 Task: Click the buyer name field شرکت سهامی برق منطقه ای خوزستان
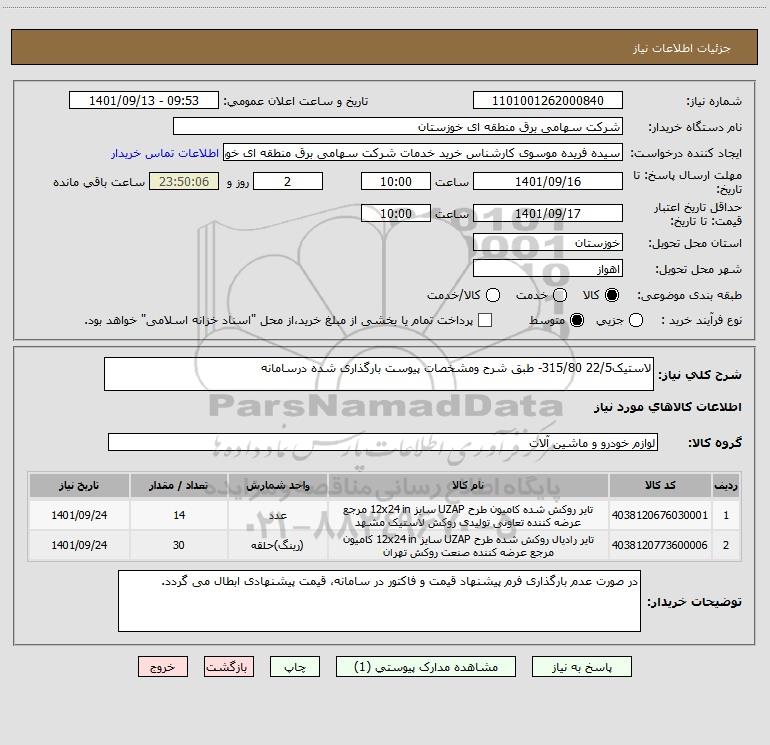(x=398, y=127)
